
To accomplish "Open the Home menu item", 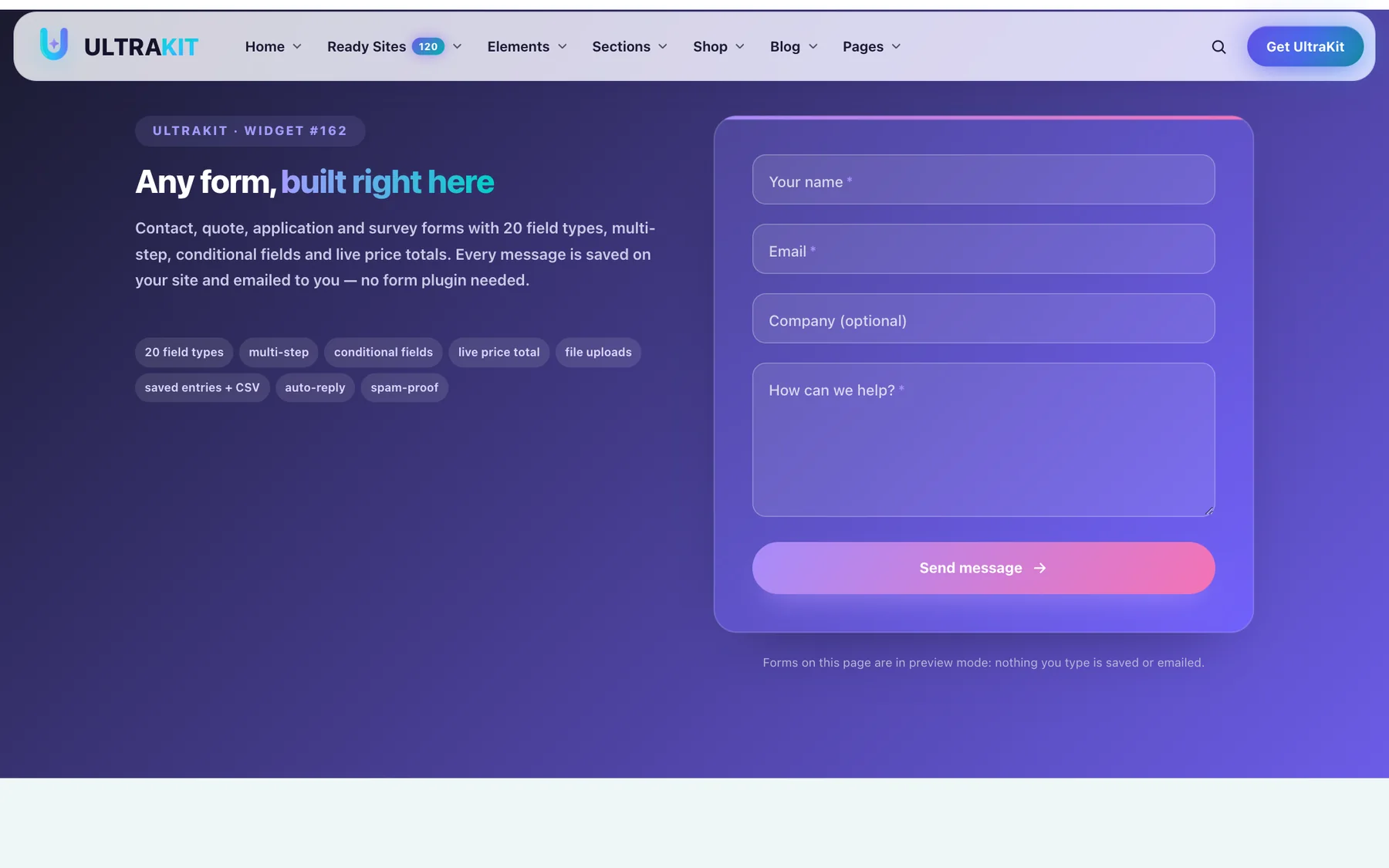I will click(x=265, y=47).
